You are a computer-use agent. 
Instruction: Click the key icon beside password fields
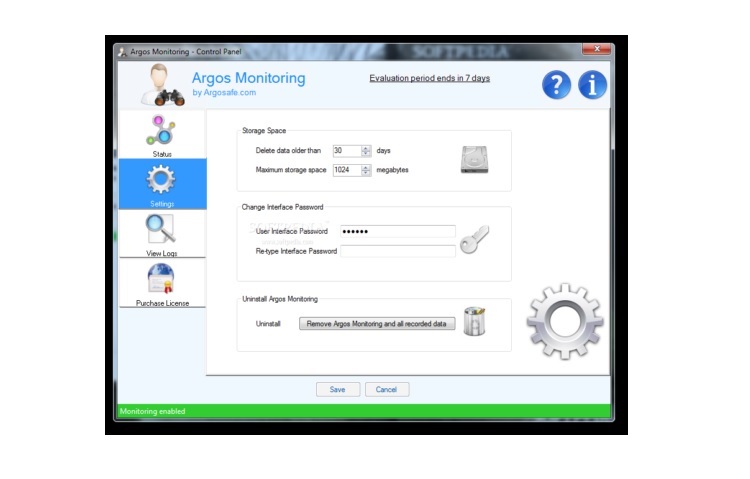(x=474, y=239)
